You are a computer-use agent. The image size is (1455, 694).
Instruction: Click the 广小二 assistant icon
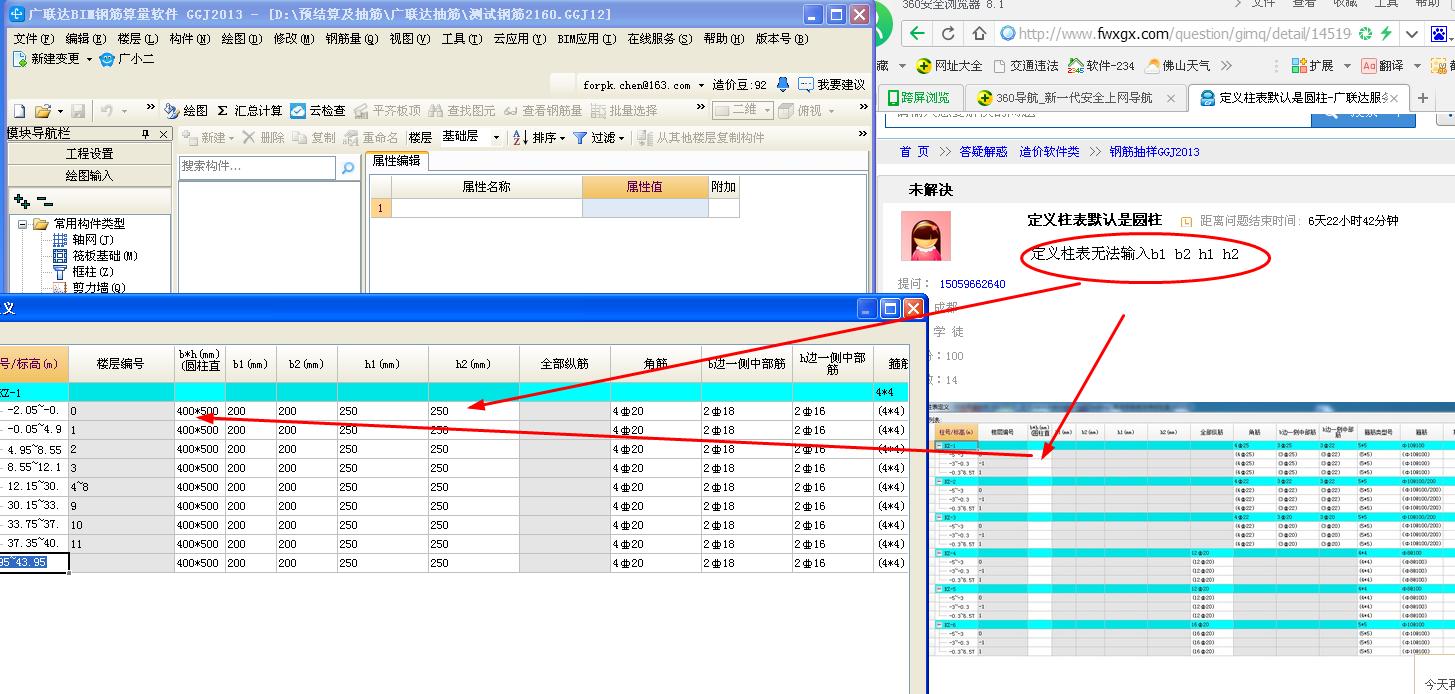click(x=107, y=59)
